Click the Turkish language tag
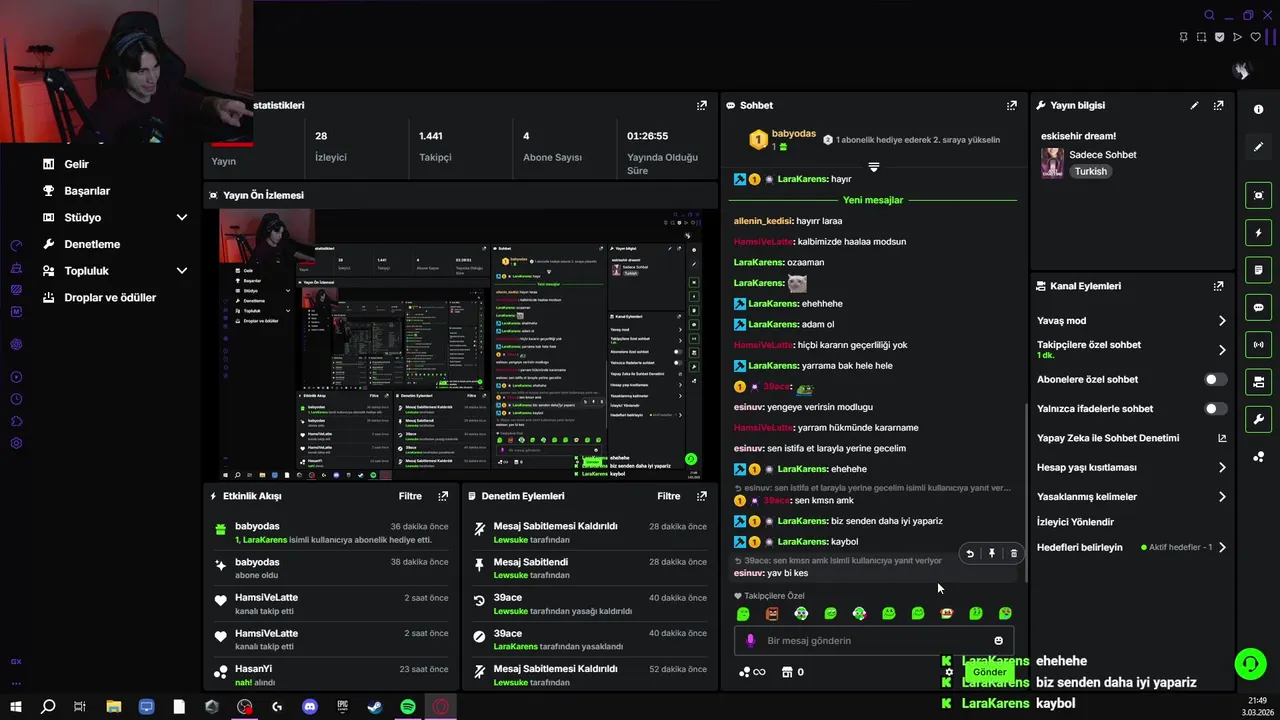This screenshot has height=720, width=1280. 1091,172
